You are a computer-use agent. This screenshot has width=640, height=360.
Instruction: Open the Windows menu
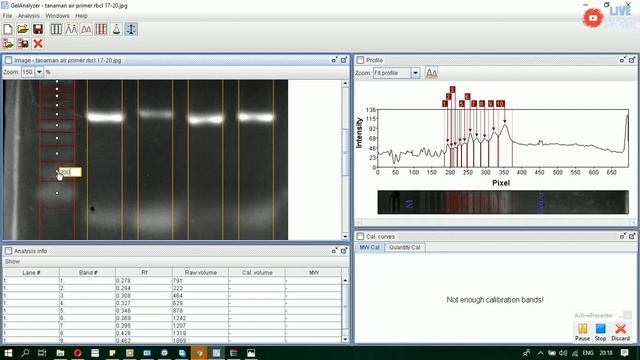(x=58, y=16)
